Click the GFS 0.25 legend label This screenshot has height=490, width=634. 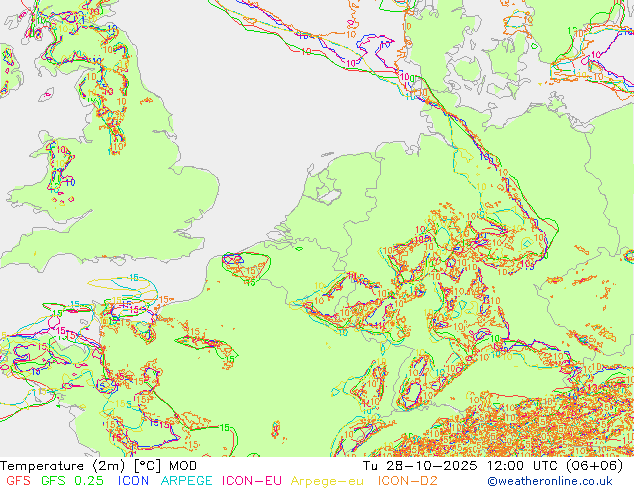pos(72,481)
